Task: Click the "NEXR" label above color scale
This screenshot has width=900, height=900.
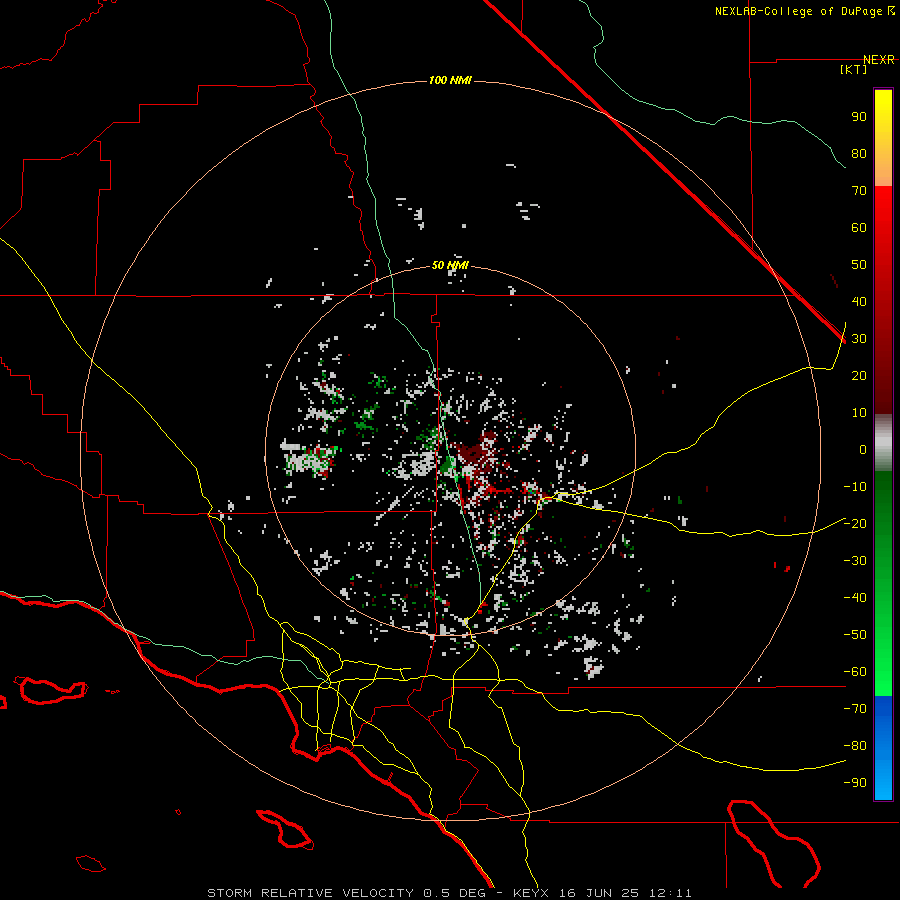Action: tap(879, 60)
